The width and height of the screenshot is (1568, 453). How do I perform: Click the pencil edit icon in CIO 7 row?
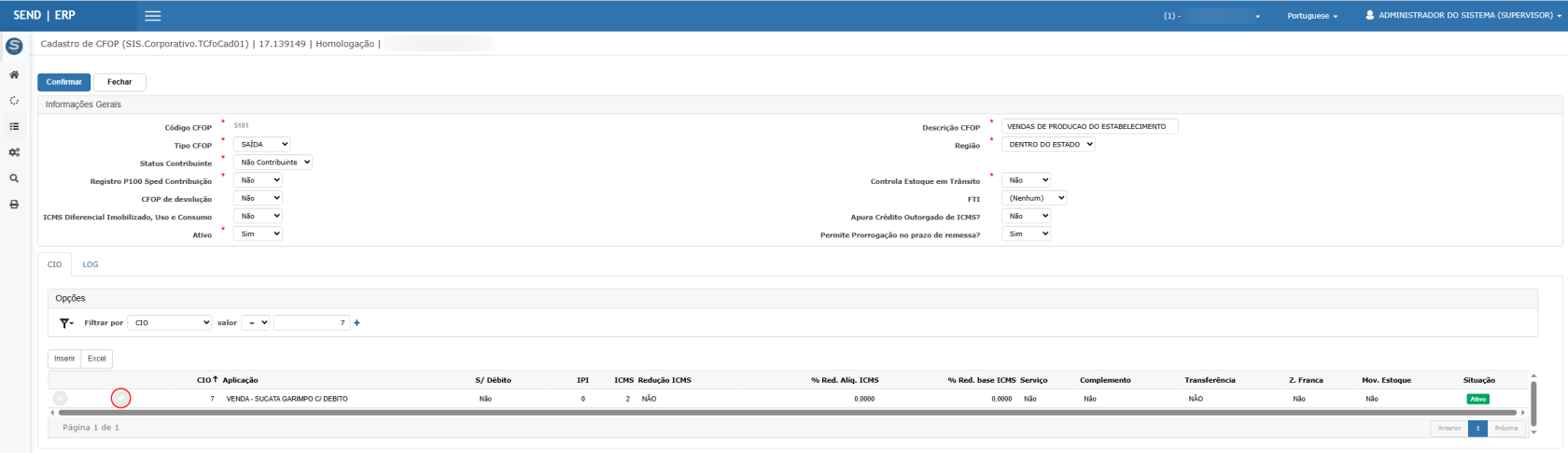pos(120,399)
